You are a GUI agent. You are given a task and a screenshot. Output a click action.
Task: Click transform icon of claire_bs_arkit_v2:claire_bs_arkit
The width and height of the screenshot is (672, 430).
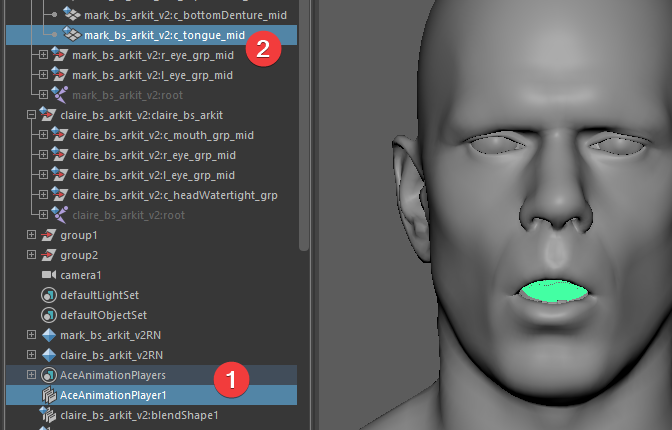48,114
